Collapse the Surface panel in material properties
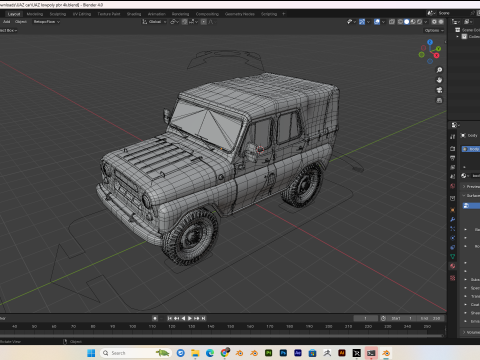Screen dimensions: 480x360 (x=464, y=195)
